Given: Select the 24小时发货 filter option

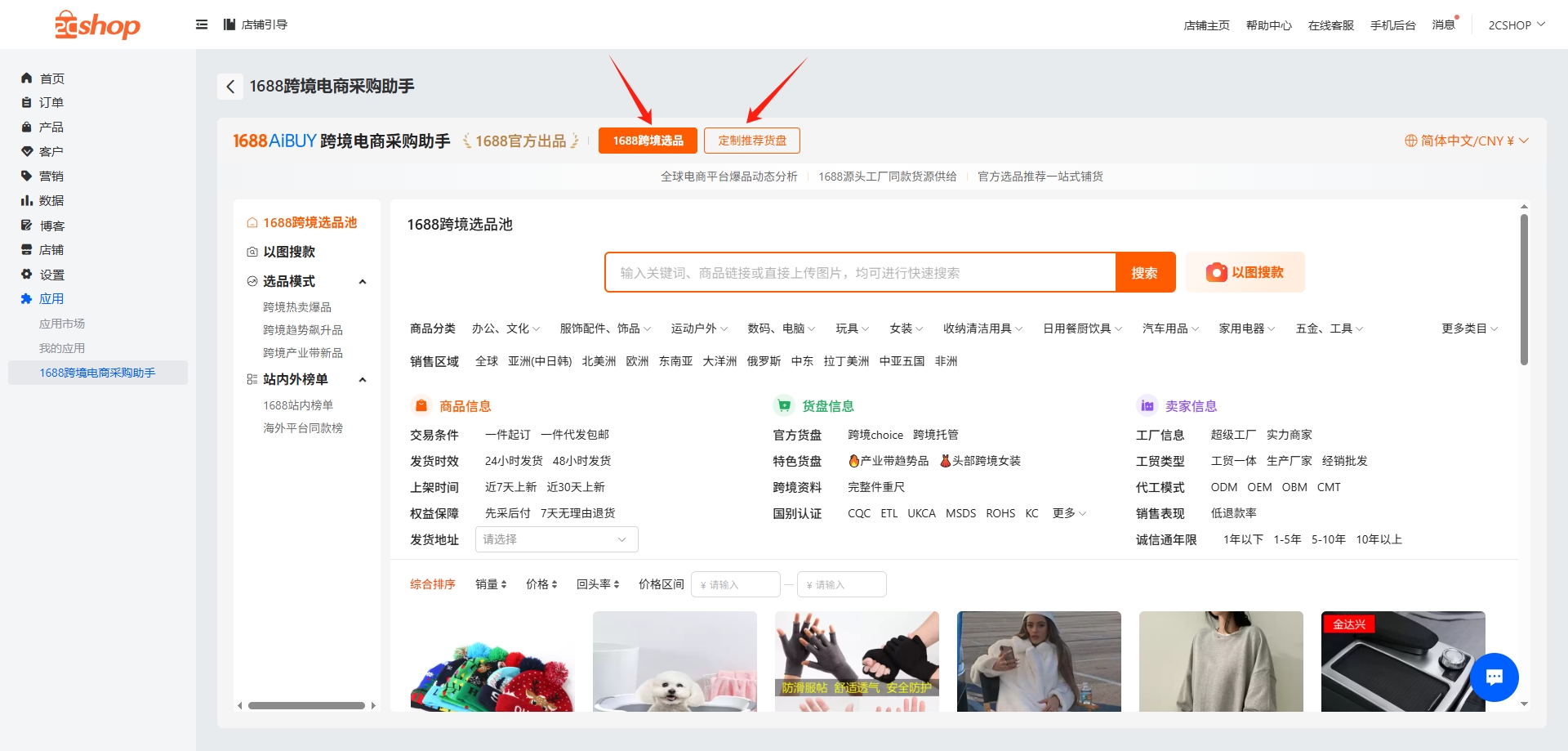Looking at the screenshot, I should click(513, 461).
